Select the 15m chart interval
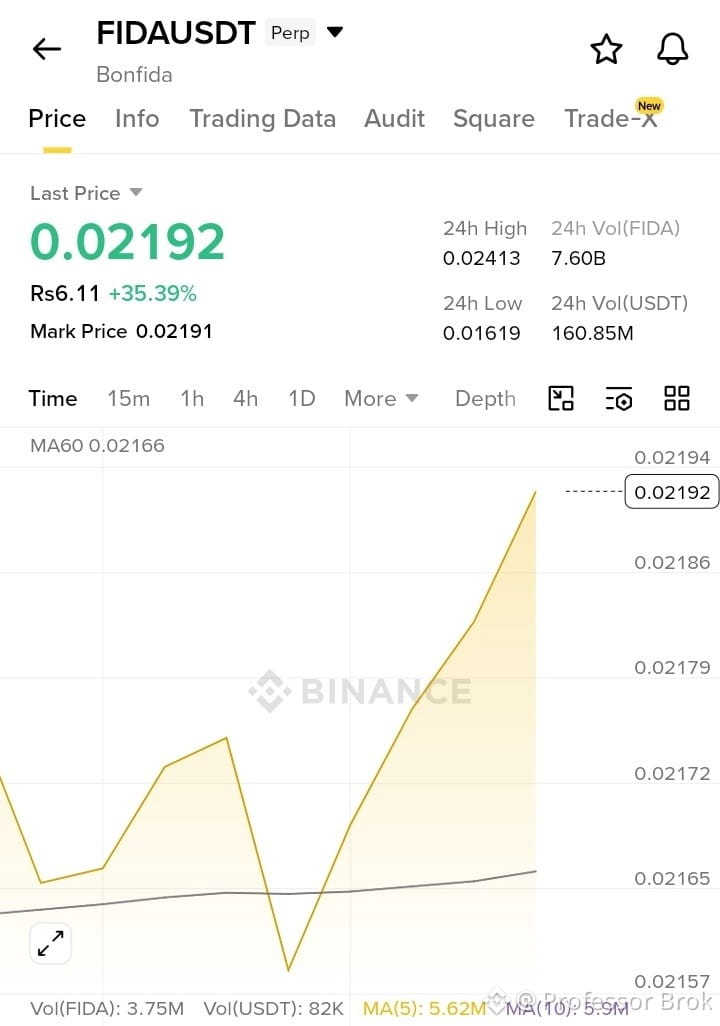 pyautogui.click(x=128, y=398)
